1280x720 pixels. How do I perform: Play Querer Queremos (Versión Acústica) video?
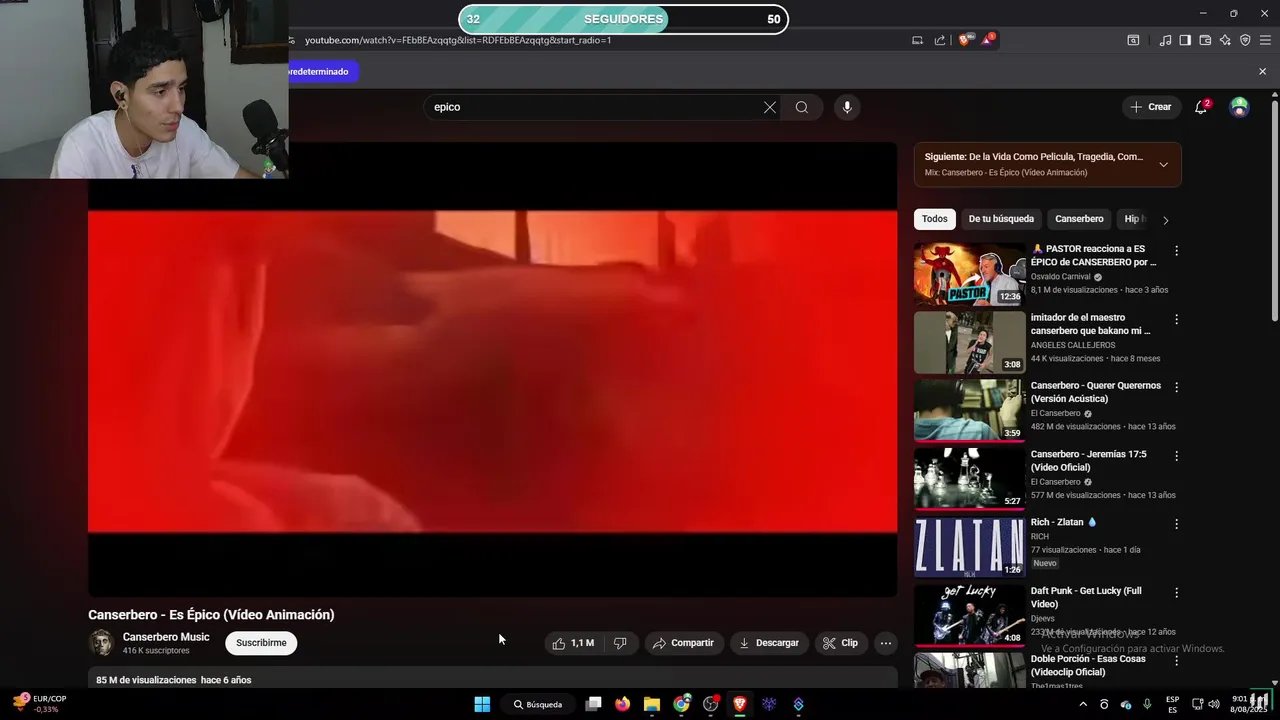tap(969, 410)
